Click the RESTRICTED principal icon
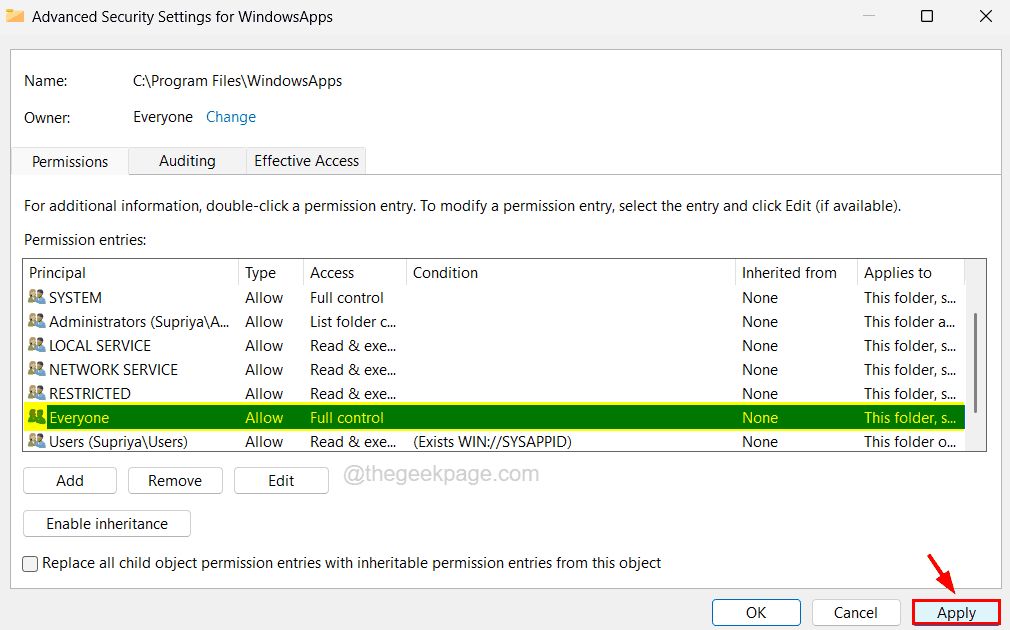This screenshot has height=630, width=1010. coord(37,392)
